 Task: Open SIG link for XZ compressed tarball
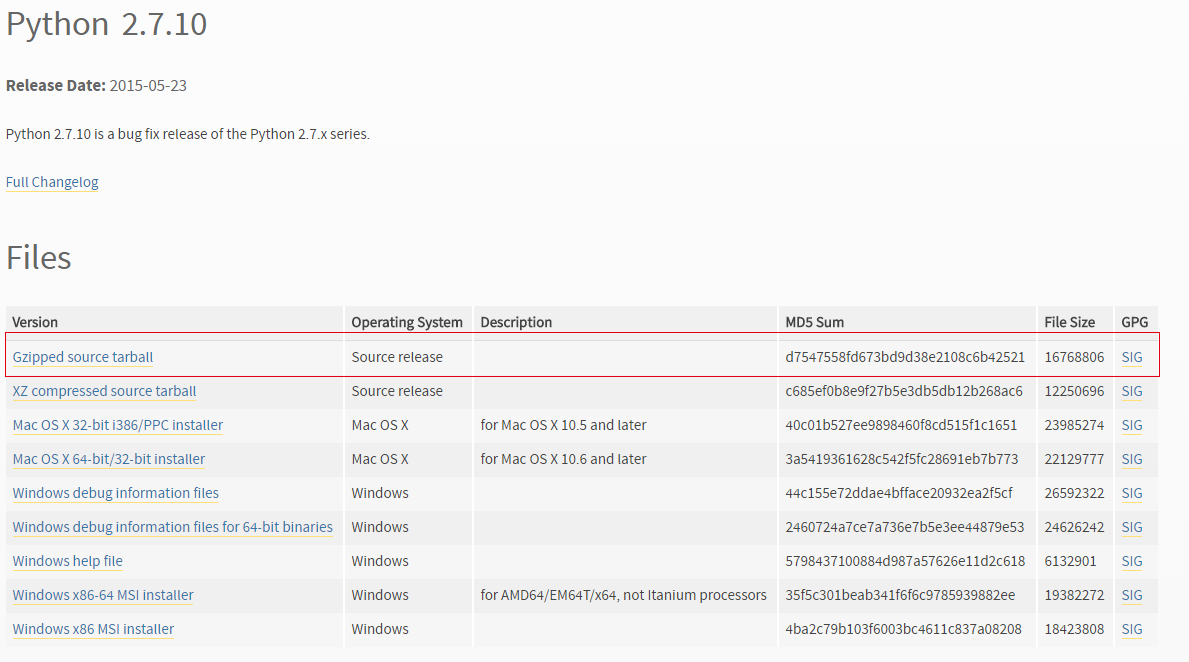click(x=1131, y=391)
